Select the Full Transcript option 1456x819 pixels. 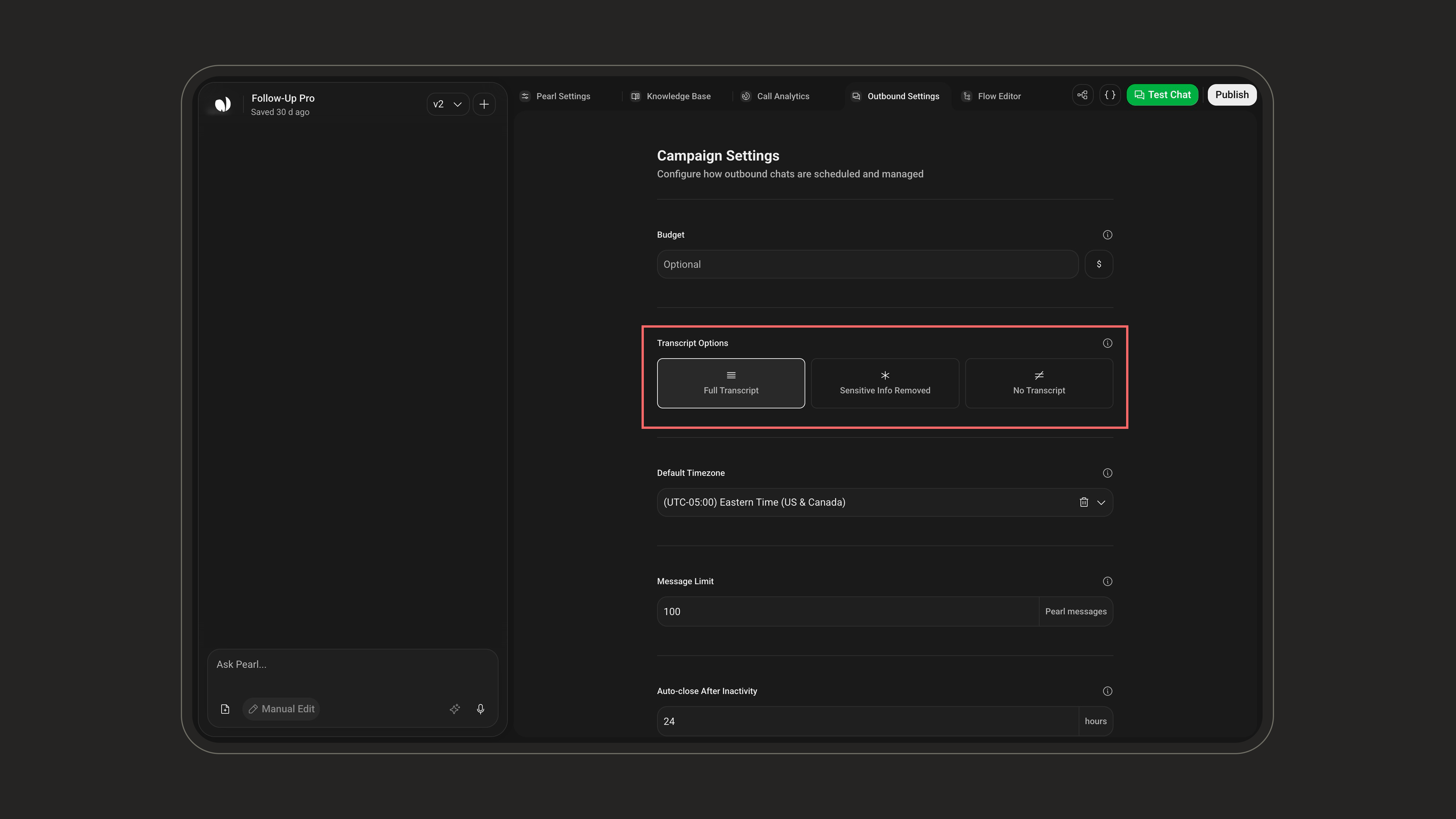[731, 383]
